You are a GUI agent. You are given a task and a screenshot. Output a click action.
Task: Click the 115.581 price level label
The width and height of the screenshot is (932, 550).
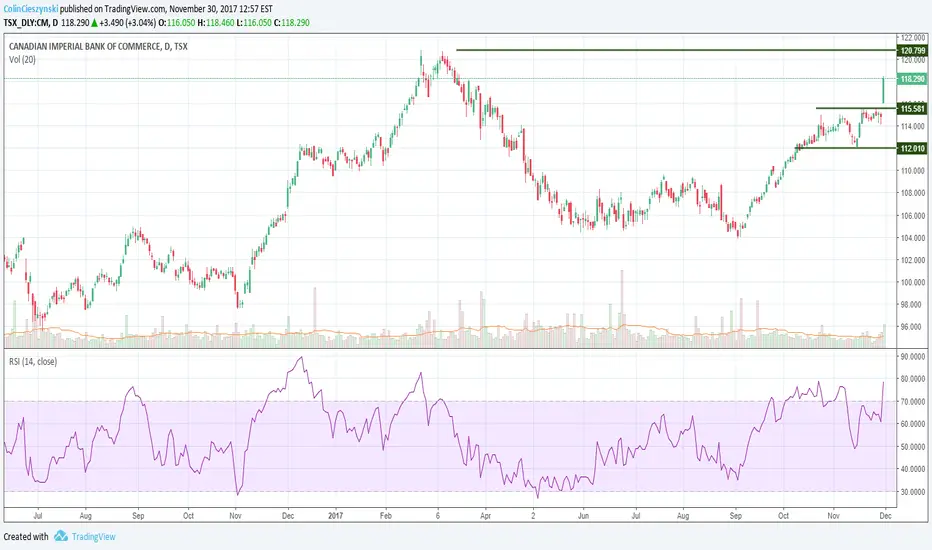point(912,108)
